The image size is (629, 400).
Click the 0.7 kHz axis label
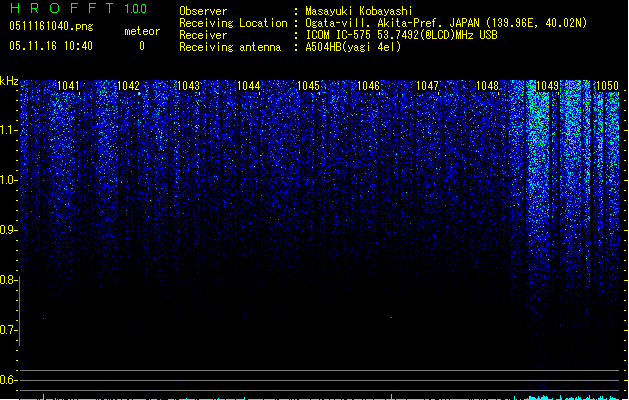tap(8, 330)
